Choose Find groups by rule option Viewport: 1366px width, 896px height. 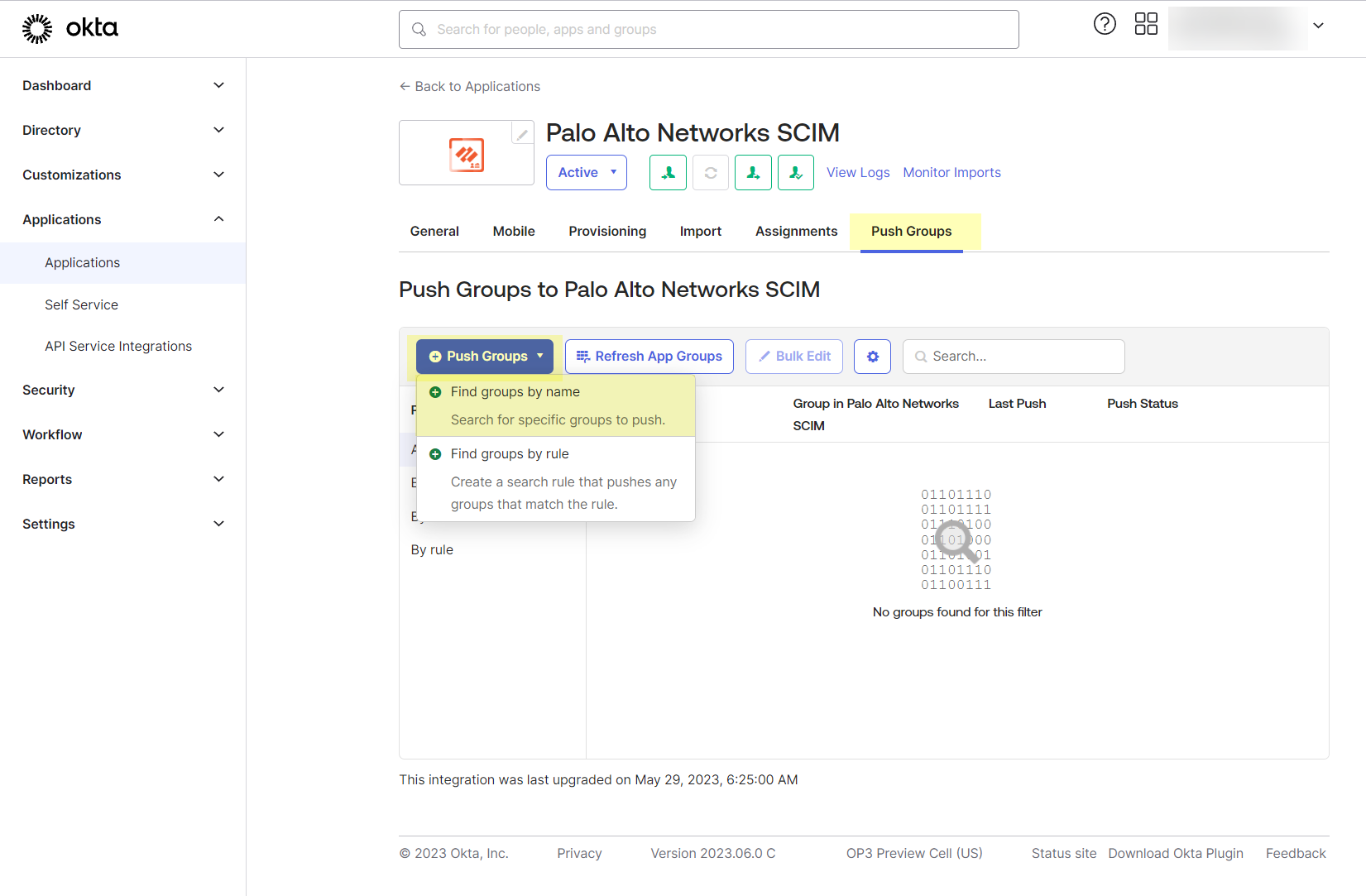[x=510, y=454]
